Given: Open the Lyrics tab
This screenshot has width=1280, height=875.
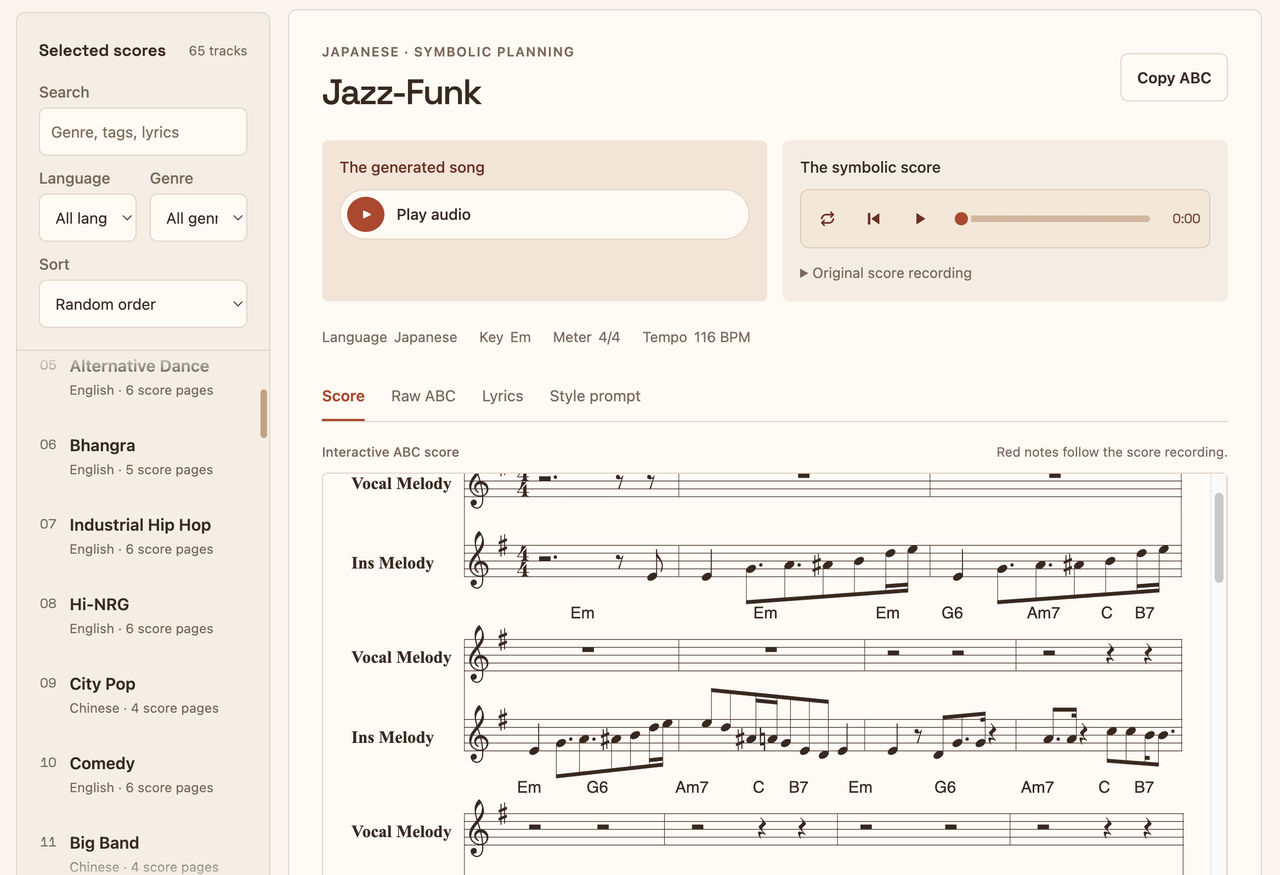Looking at the screenshot, I should (x=502, y=396).
